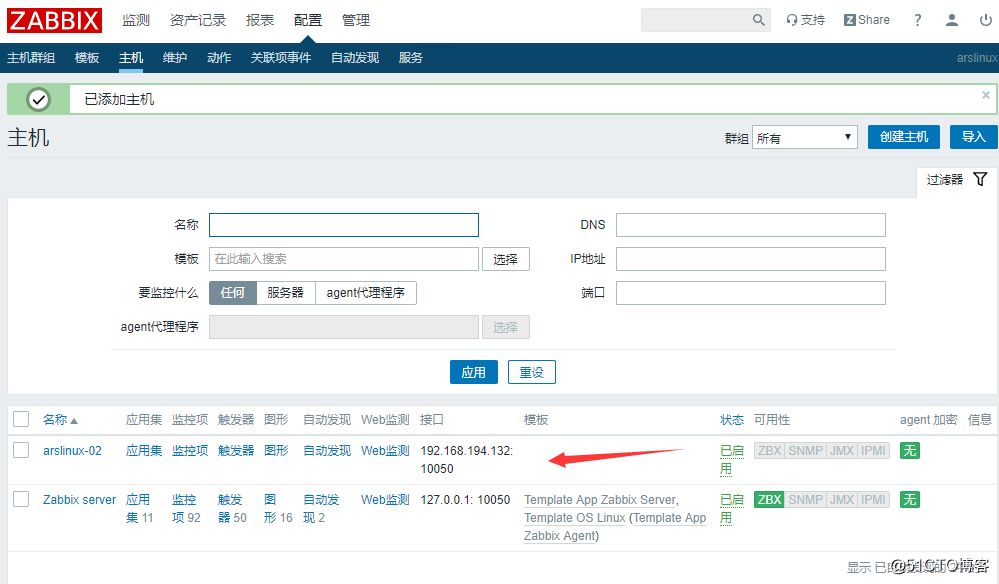Click SNMP badge for Zabbix server
The height and width of the screenshot is (584, 999).
[805, 500]
